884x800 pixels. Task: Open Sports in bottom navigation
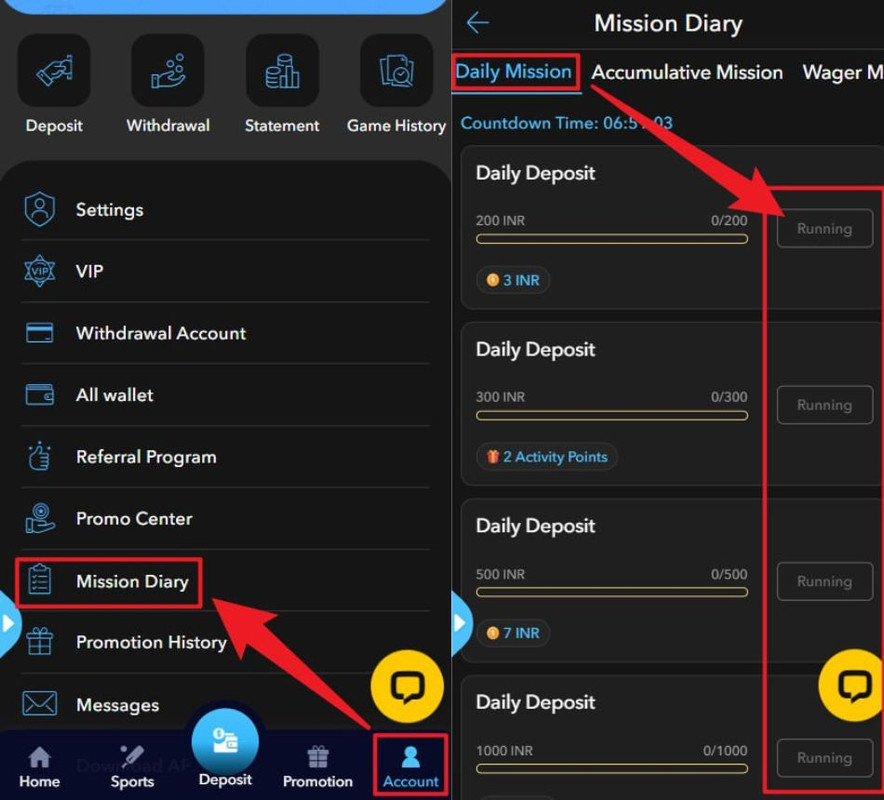tap(132, 767)
